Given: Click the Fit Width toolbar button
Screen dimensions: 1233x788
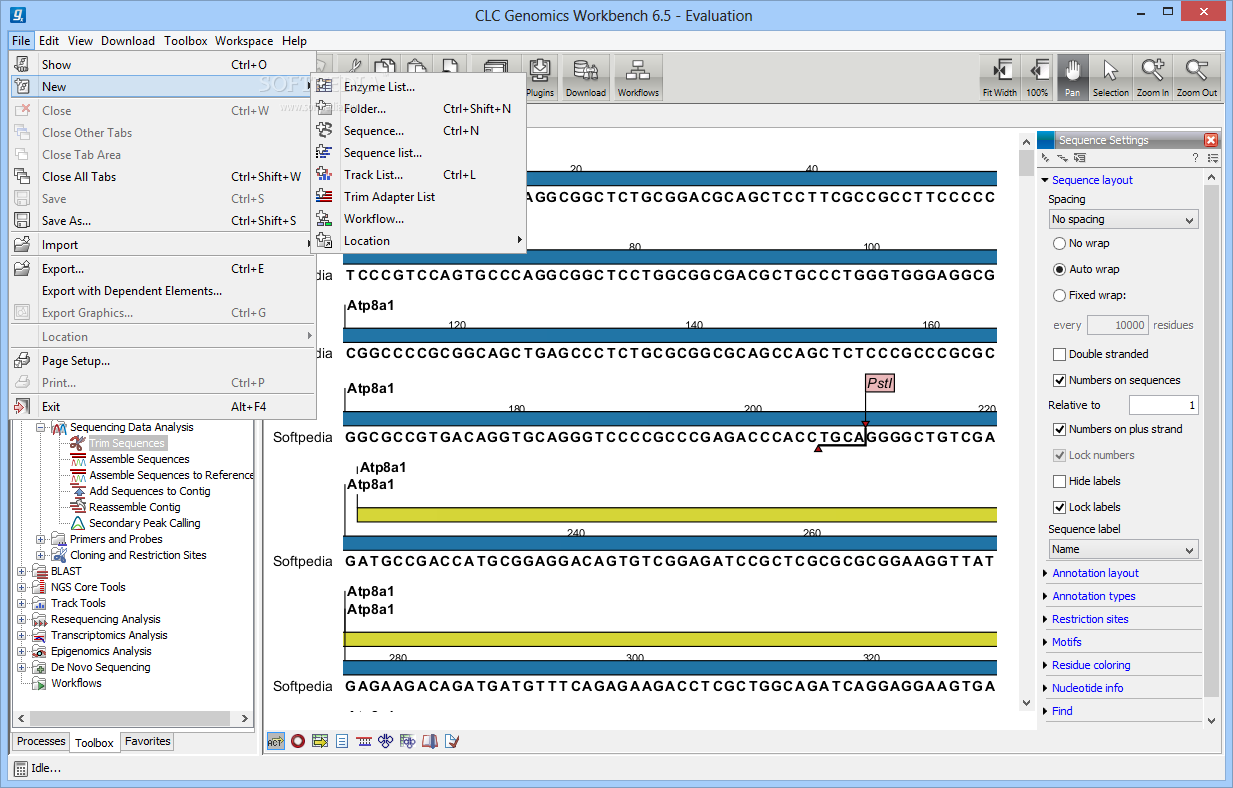Looking at the screenshot, I should [x=999, y=77].
